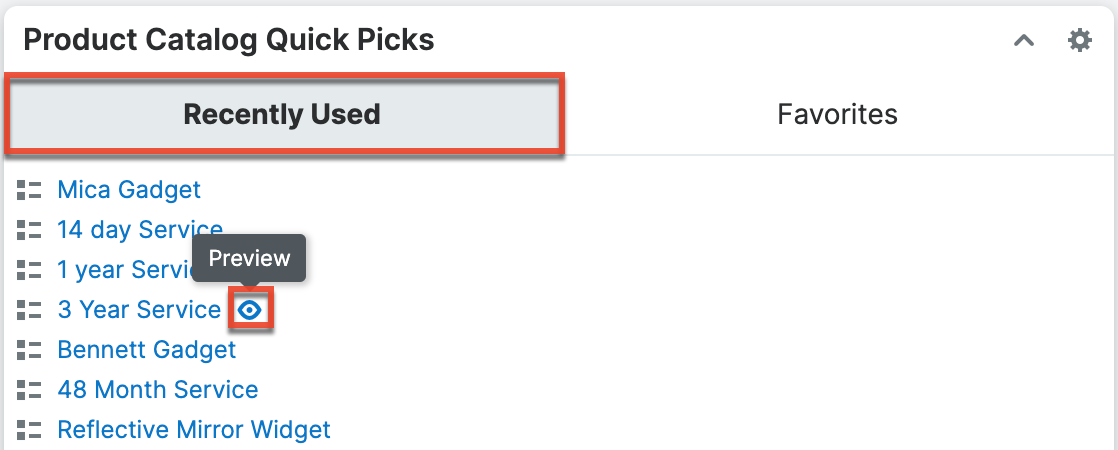Collapse the Quick Picks dashlet
The height and width of the screenshot is (450, 1118).
point(1023,41)
